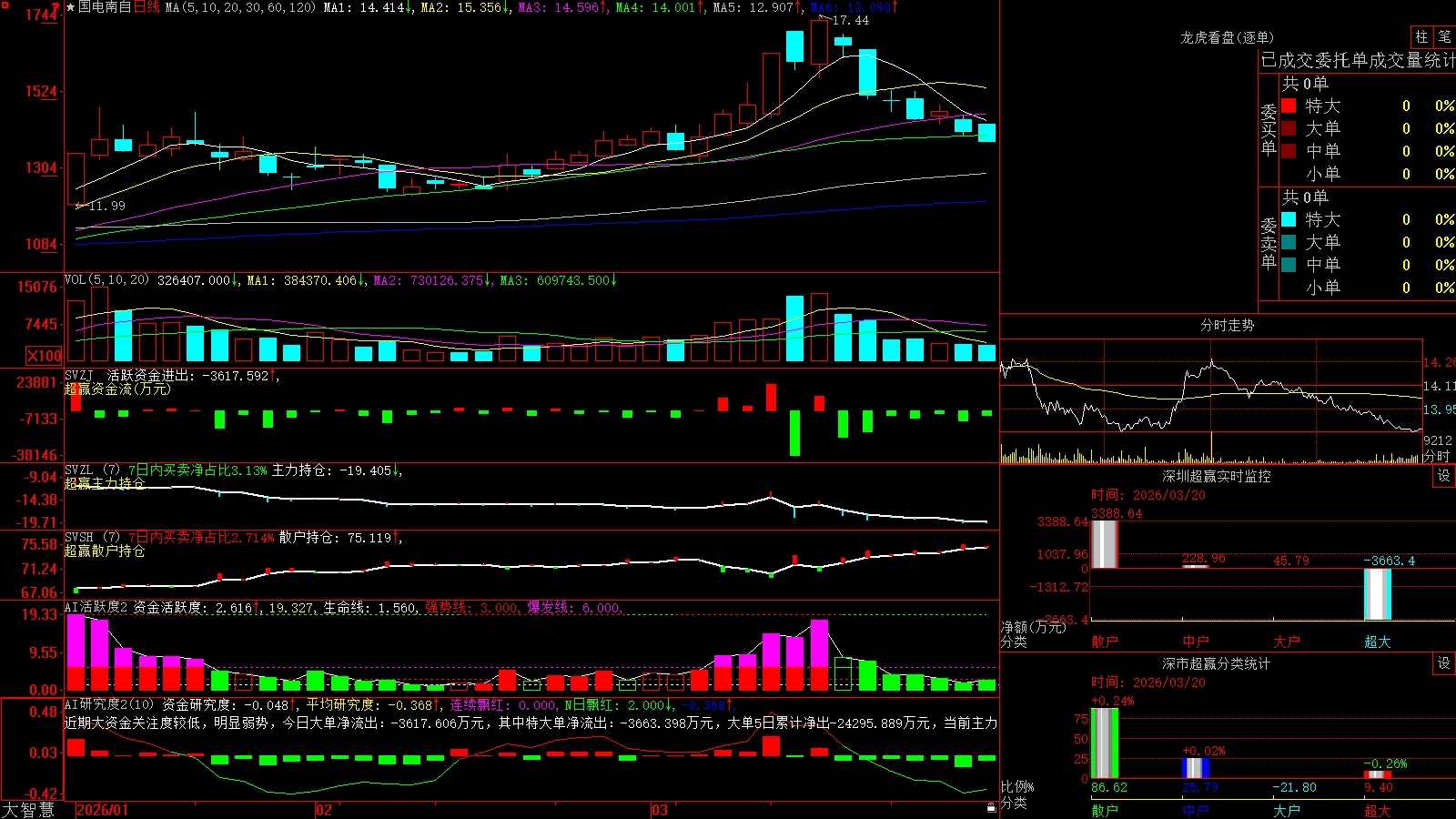The image size is (1456, 819).
Task: Open 设 settings for 深圳超赢实时监控
Action: [x=1444, y=476]
